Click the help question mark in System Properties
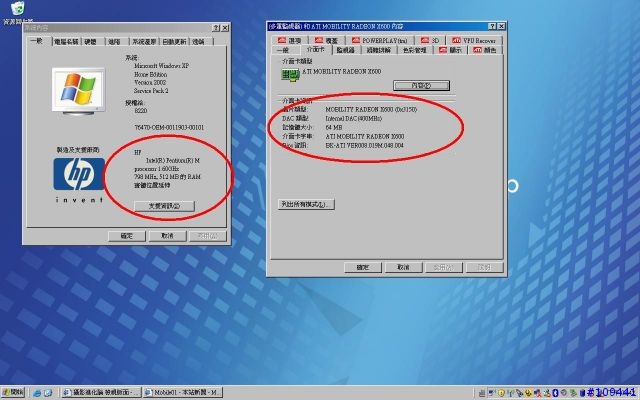640x400 pixels. pos(216,28)
